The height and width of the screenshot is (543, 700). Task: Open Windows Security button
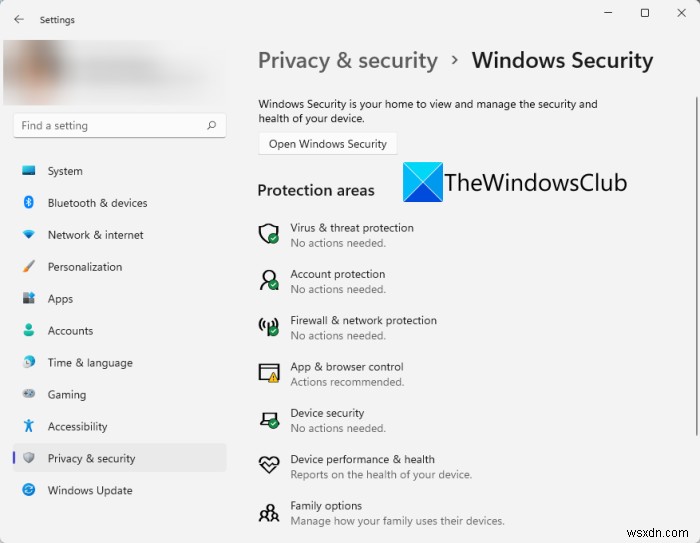(327, 144)
